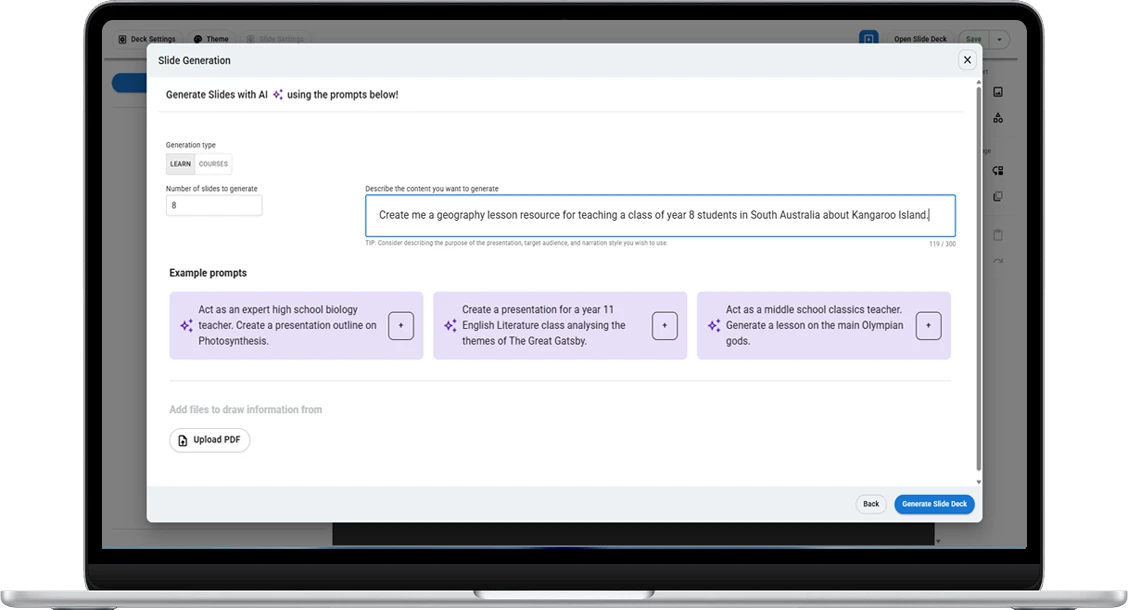
Task: Click the paste clipboard icon in sidebar
Action: click(998, 235)
